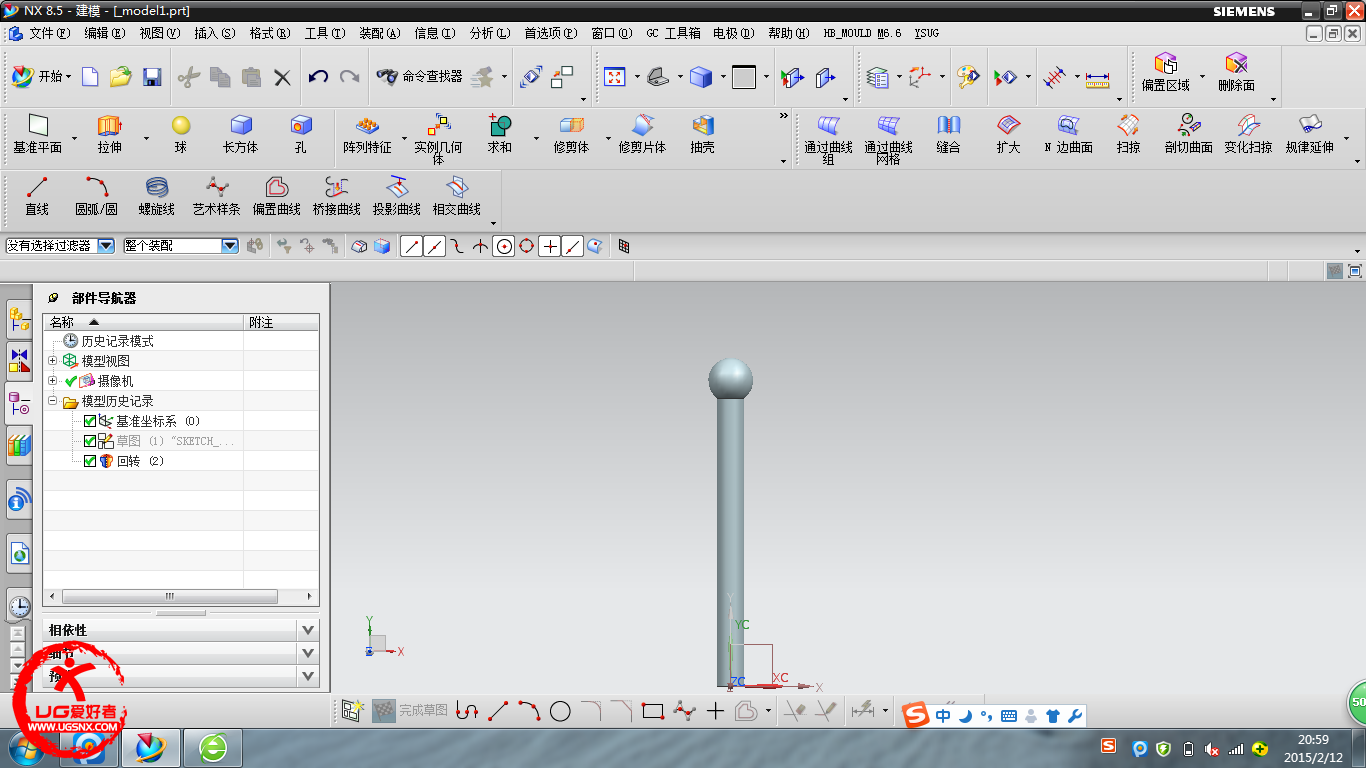Click the Open file folder icon
This screenshot has height=768, width=1366.
(x=120, y=76)
